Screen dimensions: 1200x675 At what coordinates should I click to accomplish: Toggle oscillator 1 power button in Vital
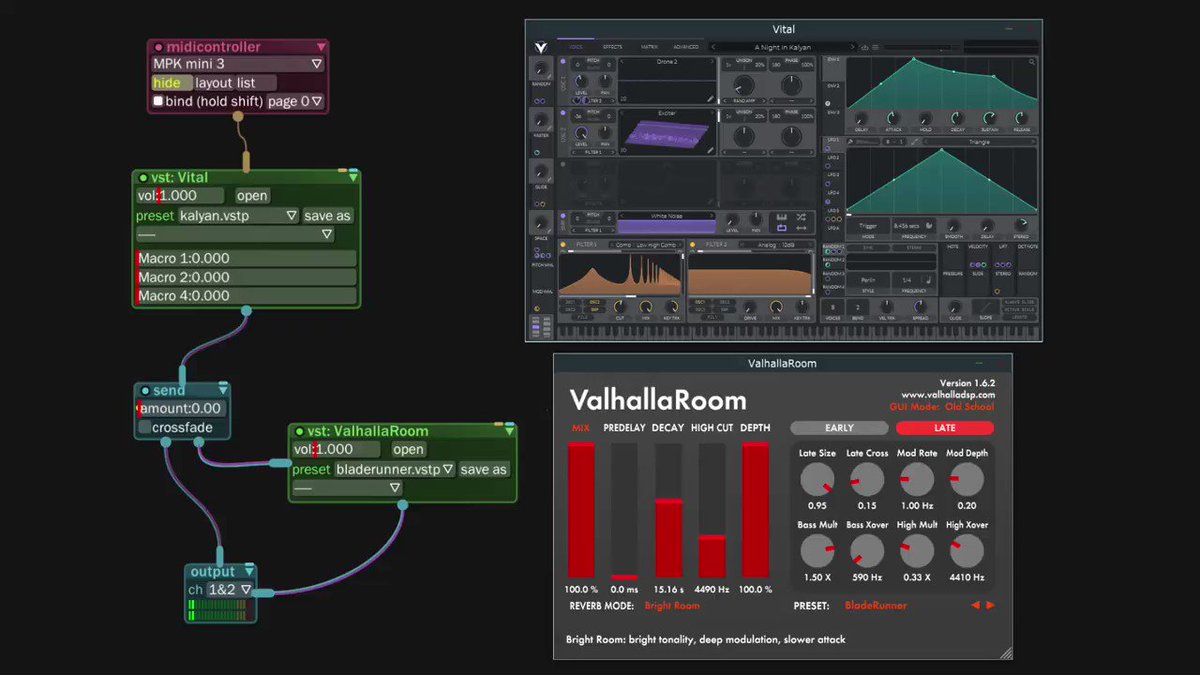[x=562, y=61]
